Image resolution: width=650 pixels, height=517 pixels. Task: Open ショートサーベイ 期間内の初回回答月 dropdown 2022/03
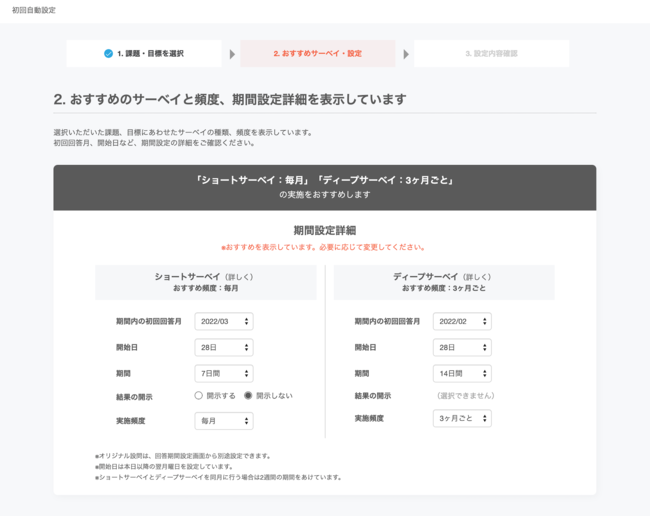click(223, 322)
